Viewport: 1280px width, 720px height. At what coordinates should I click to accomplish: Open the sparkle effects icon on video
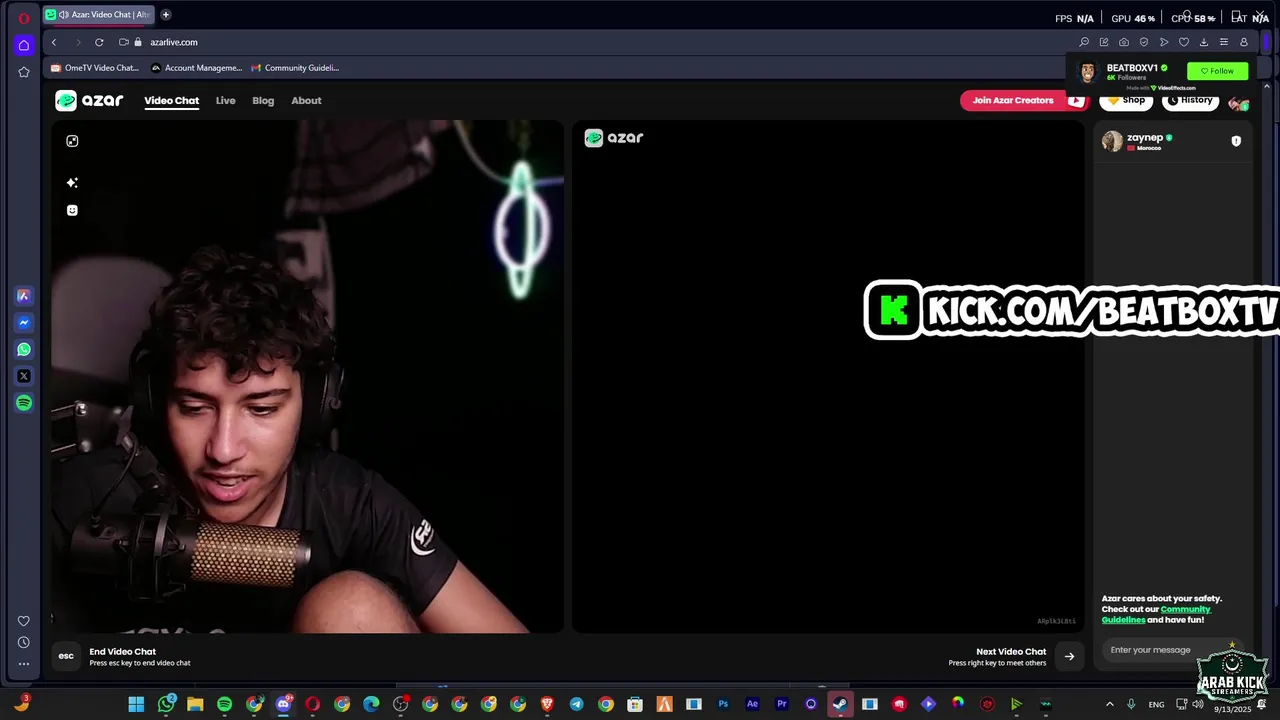tap(72, 183)
